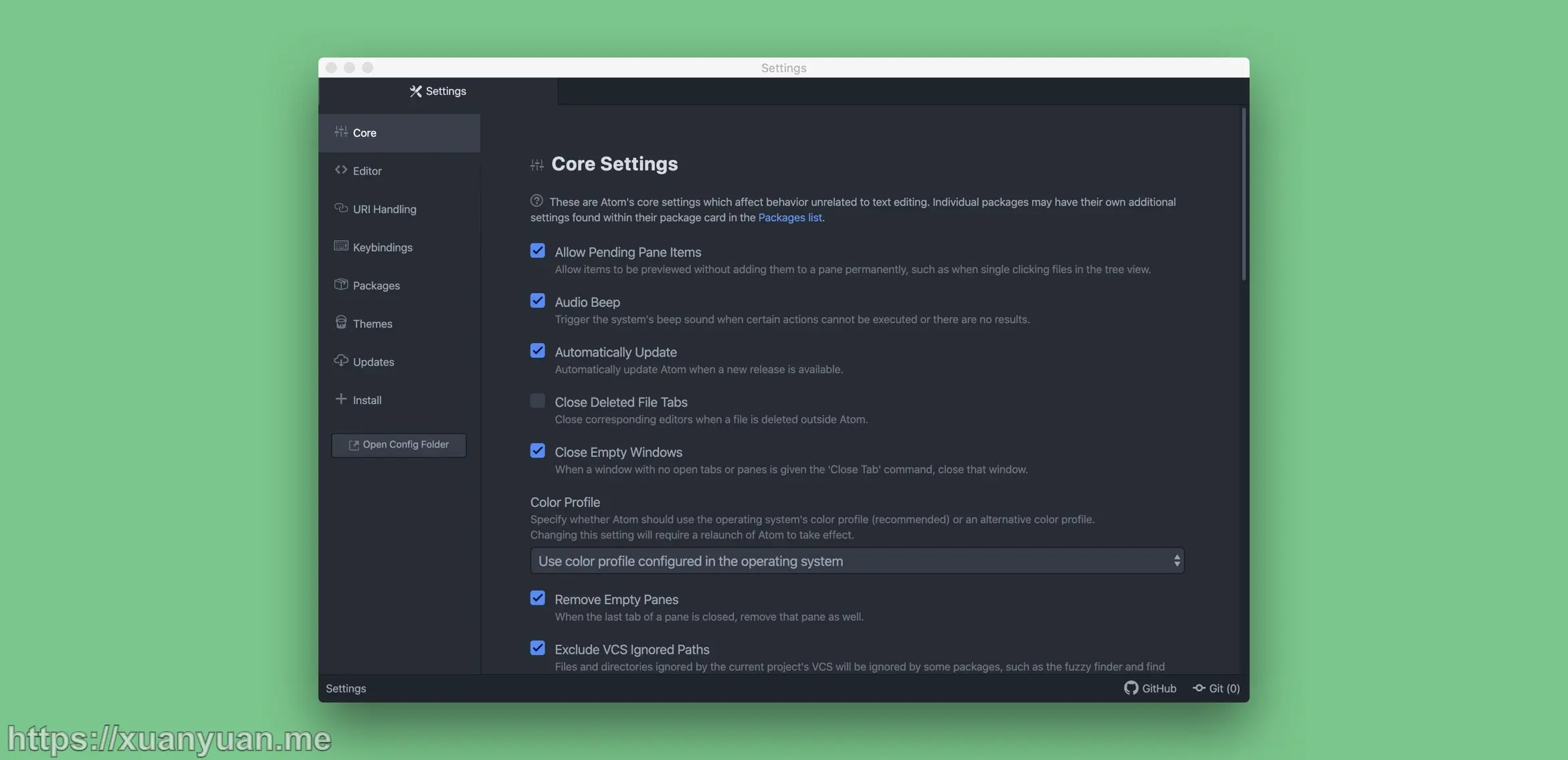This screenshot has height=760, width=1568.
Task: Go to the Install section
Action: point(399,399)
